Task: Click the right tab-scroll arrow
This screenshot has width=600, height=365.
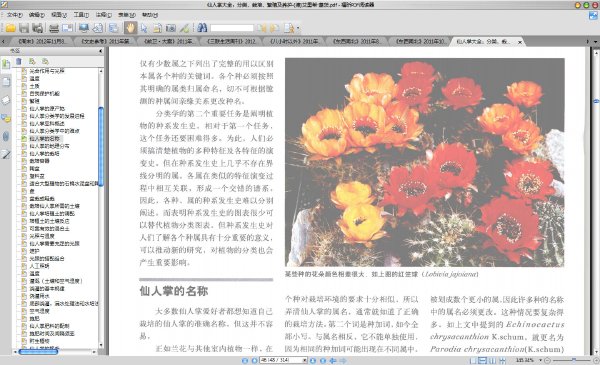Action: [588, 41]
